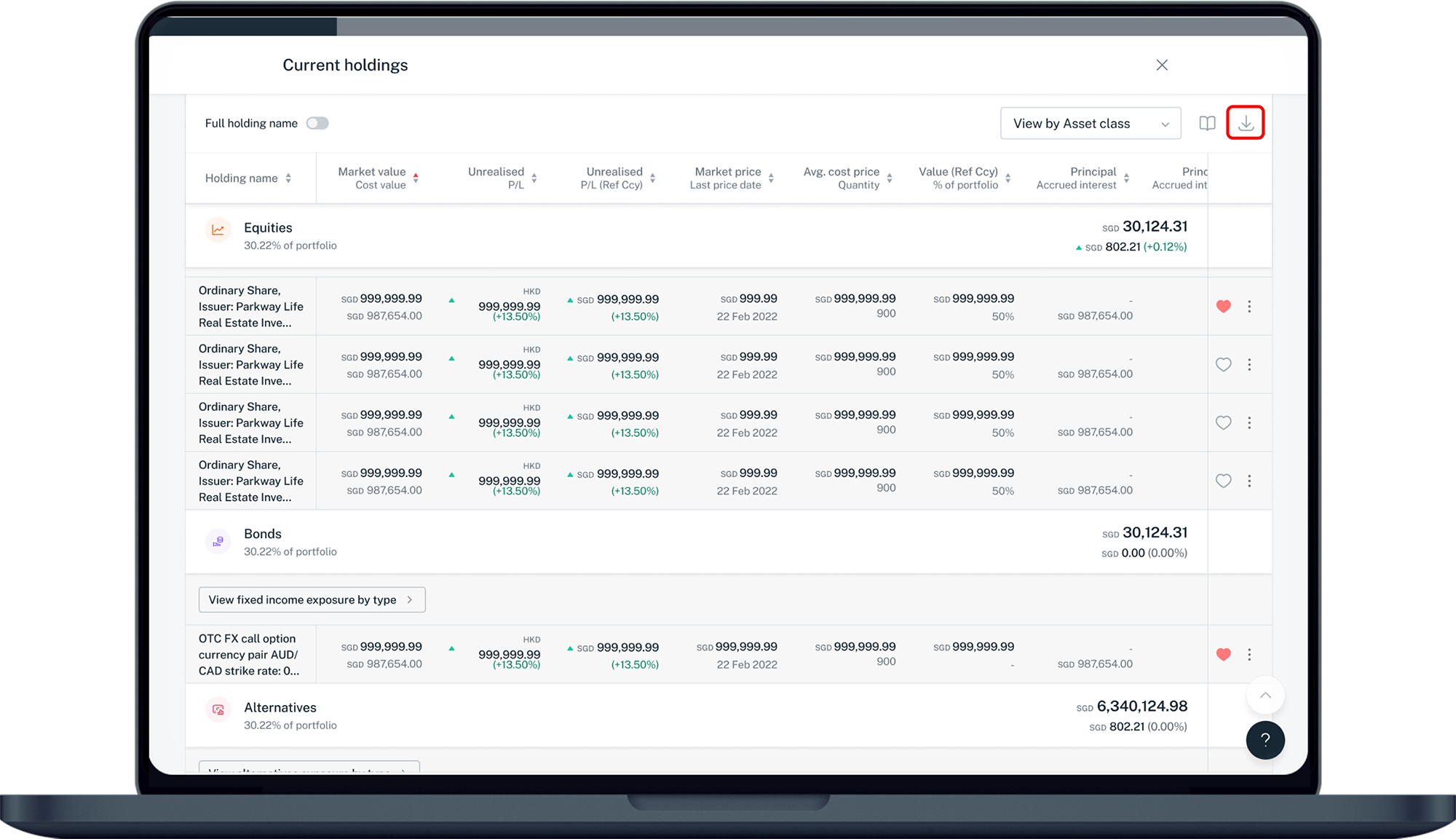
Task: Close the Current holdings dialog
Action: click(1162, 65)
